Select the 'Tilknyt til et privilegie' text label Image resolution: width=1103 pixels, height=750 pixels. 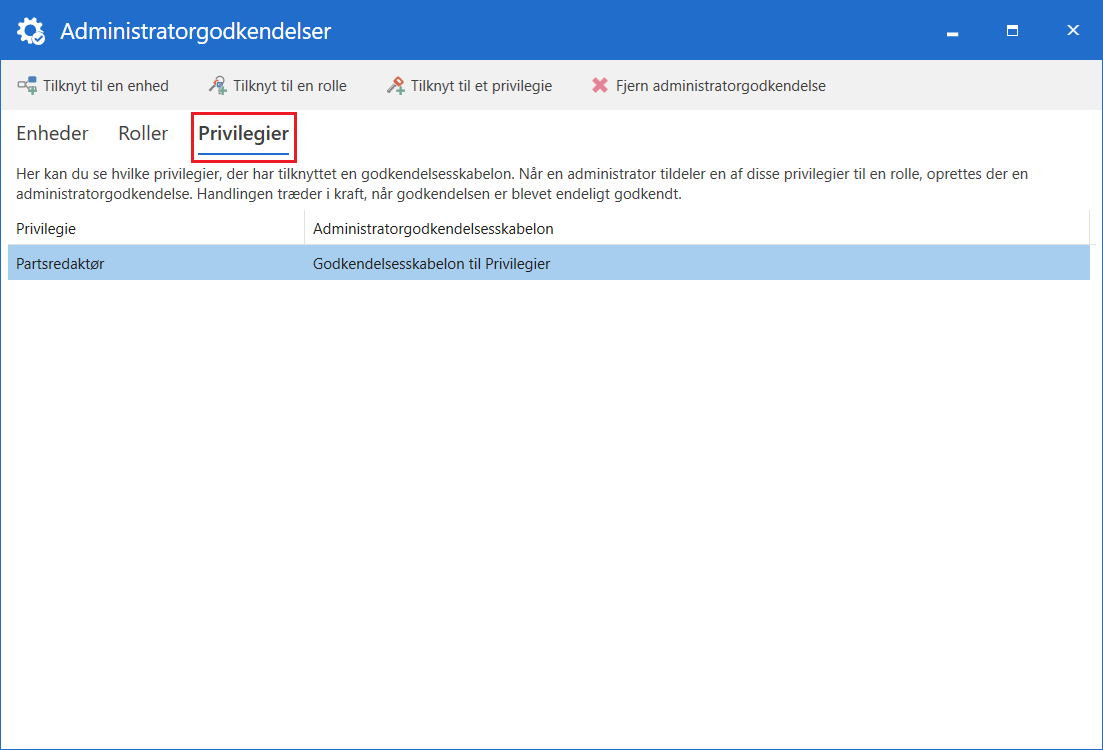click(x=481, y=86)
